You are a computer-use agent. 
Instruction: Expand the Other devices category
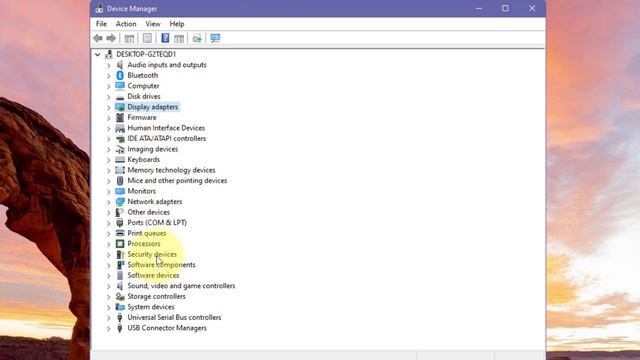109,213
